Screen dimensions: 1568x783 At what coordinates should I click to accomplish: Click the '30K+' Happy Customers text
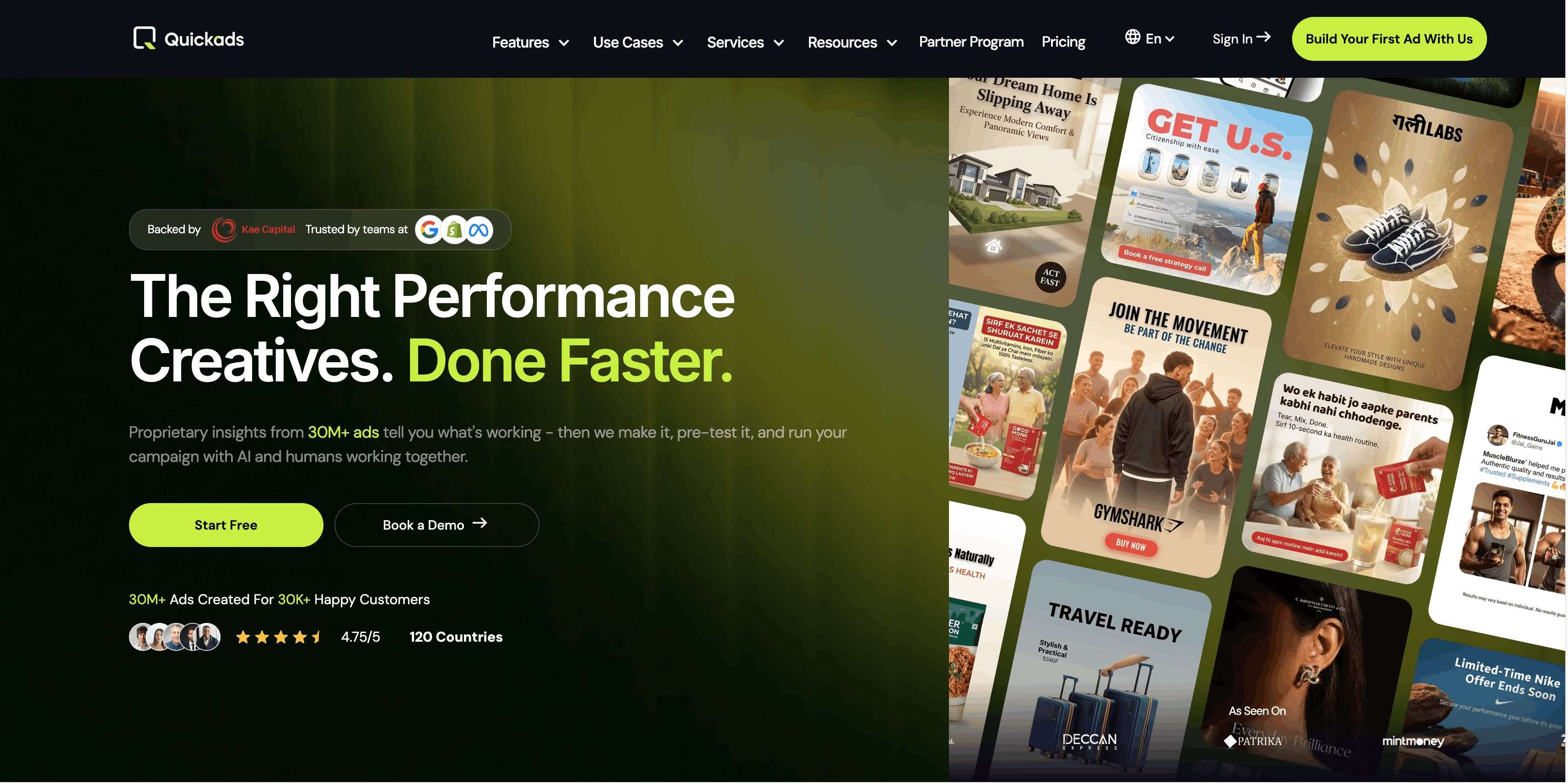pyautogui.click(x=293, y=599)
